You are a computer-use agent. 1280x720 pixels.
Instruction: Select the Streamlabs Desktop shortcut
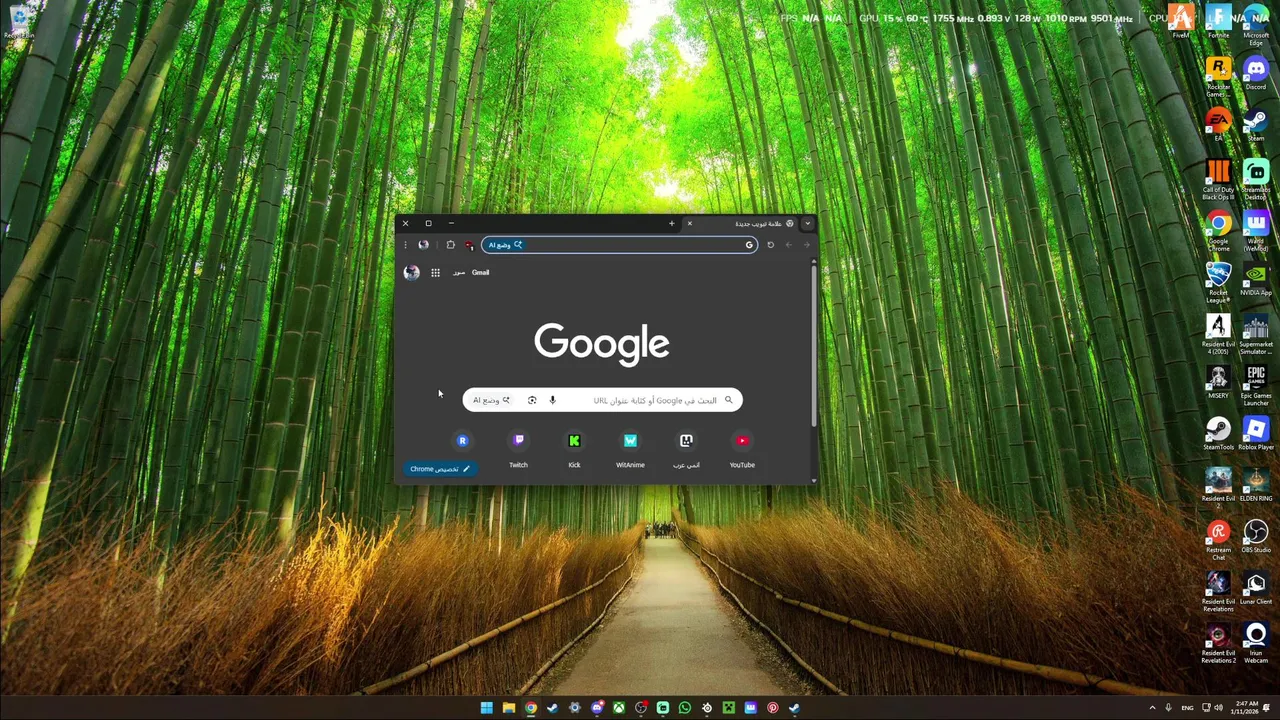click(x=1256, y=180)
